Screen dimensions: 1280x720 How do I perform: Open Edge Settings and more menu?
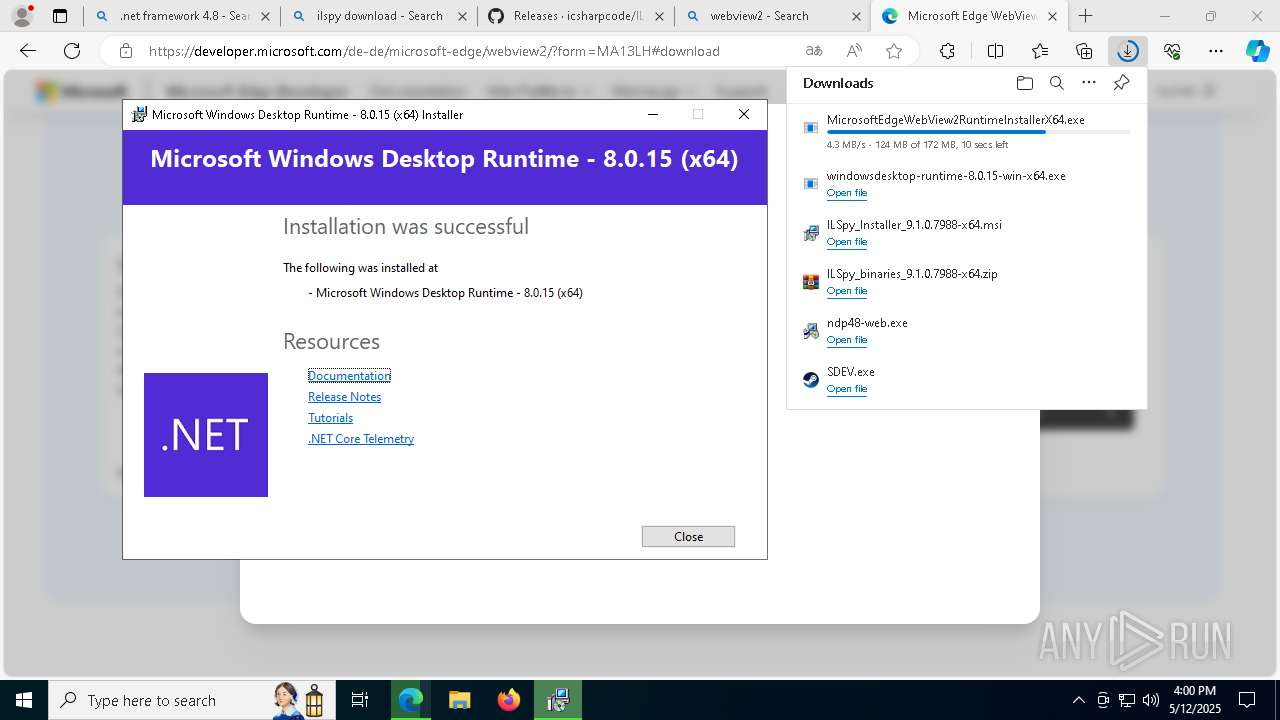1216,51
